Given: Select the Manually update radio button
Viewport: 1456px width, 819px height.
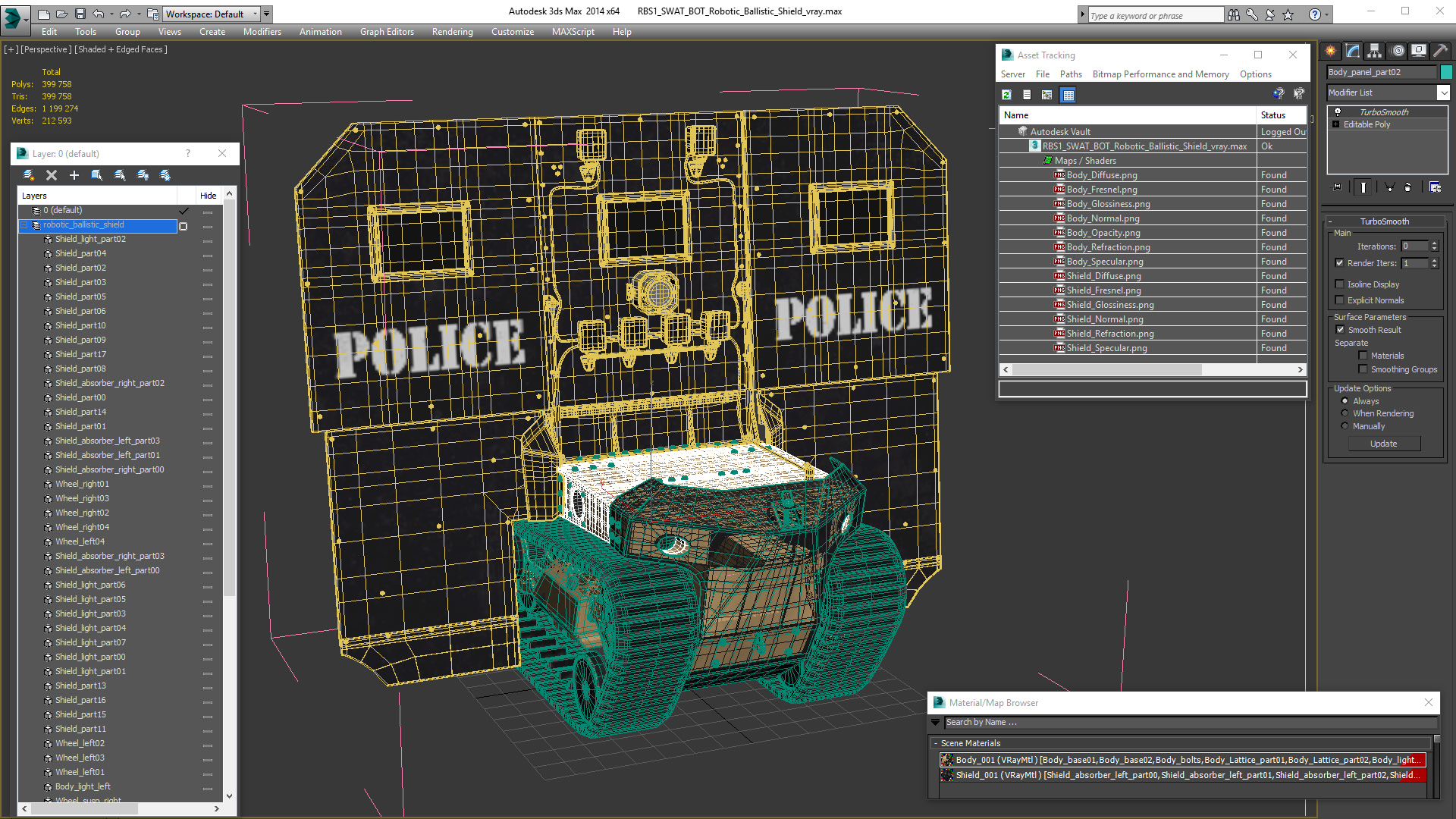Looking at the screenshot, I should 1345,426.
